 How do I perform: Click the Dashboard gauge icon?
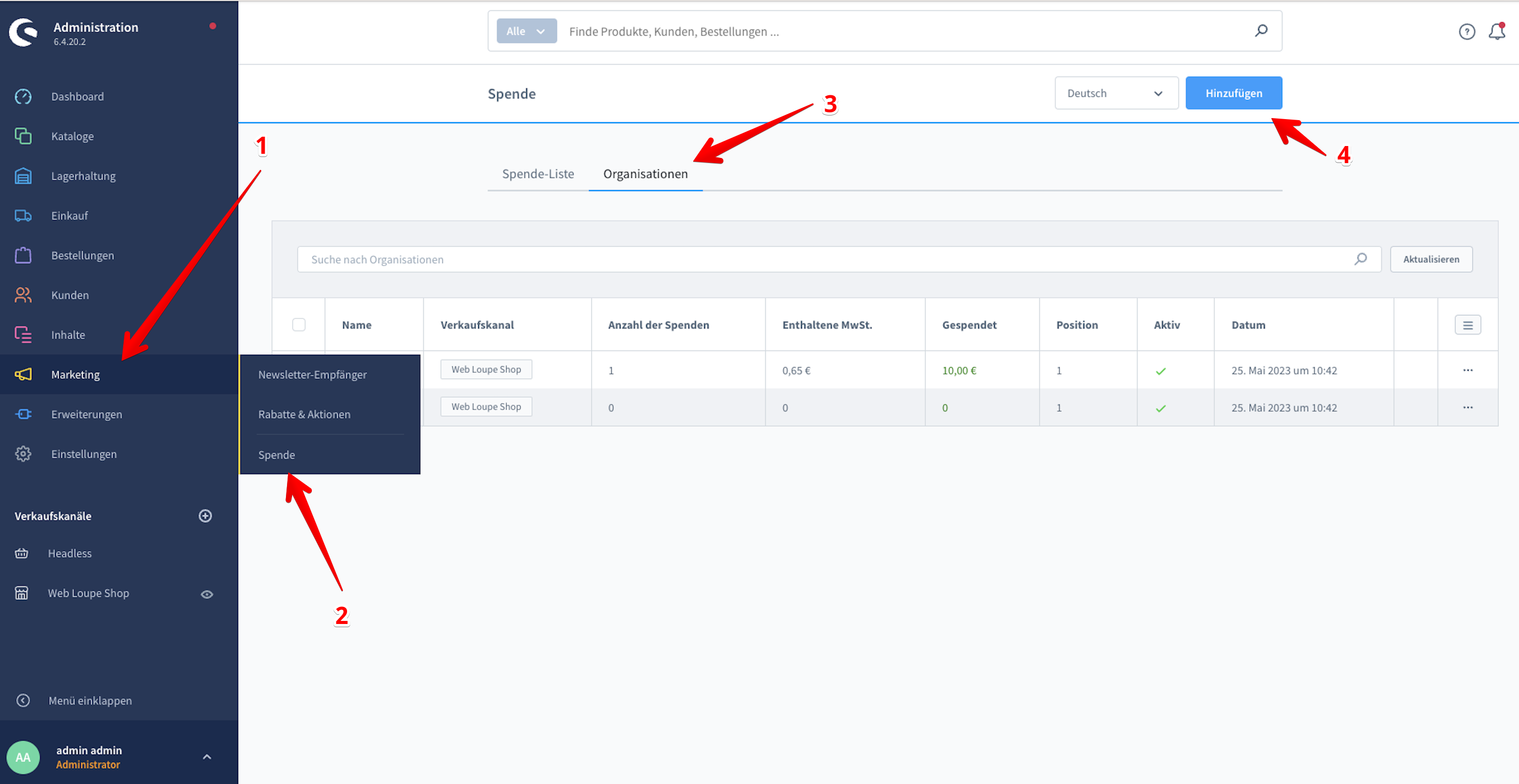[x=23, y=96]
